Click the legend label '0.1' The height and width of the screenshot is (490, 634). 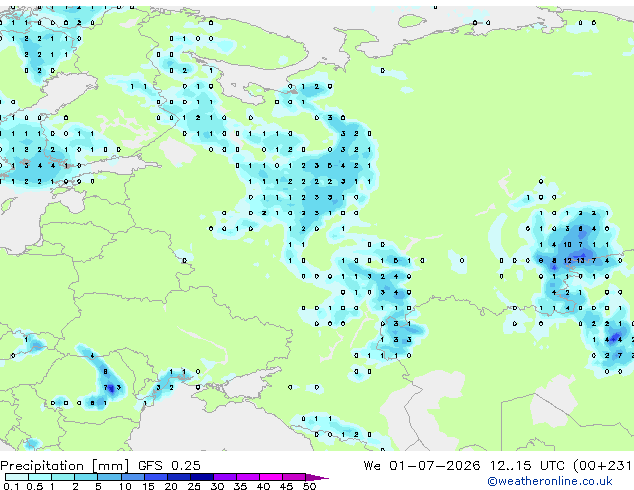pyautogui.click(x=11, y=486)
